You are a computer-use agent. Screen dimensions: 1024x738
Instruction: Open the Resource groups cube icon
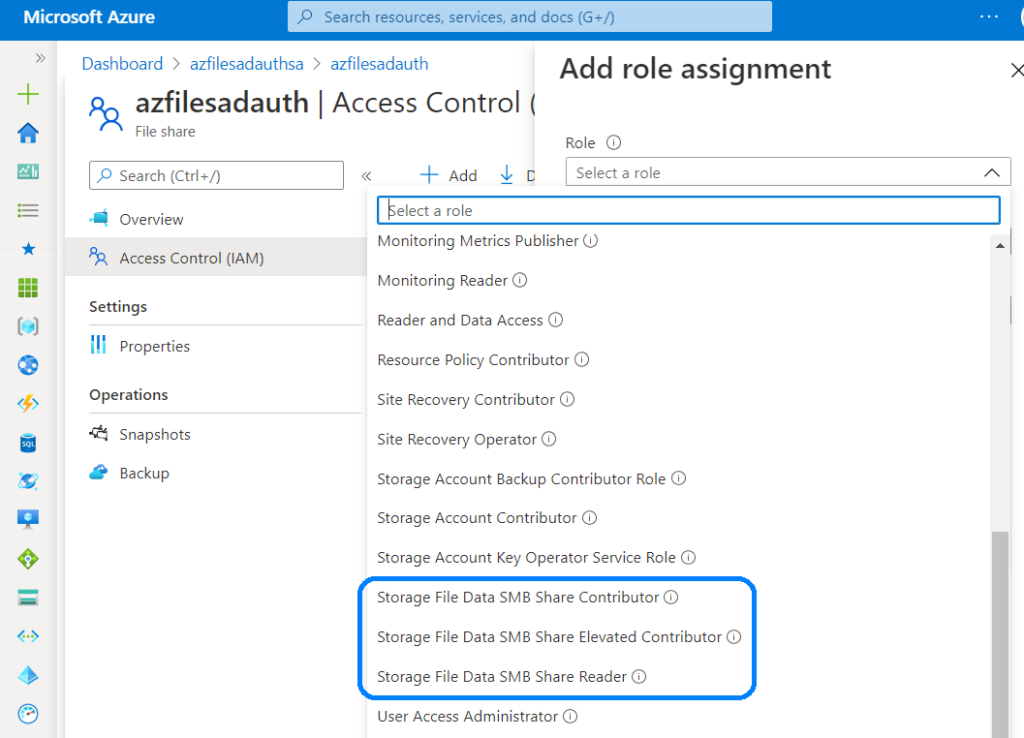(x=27, y=326)
